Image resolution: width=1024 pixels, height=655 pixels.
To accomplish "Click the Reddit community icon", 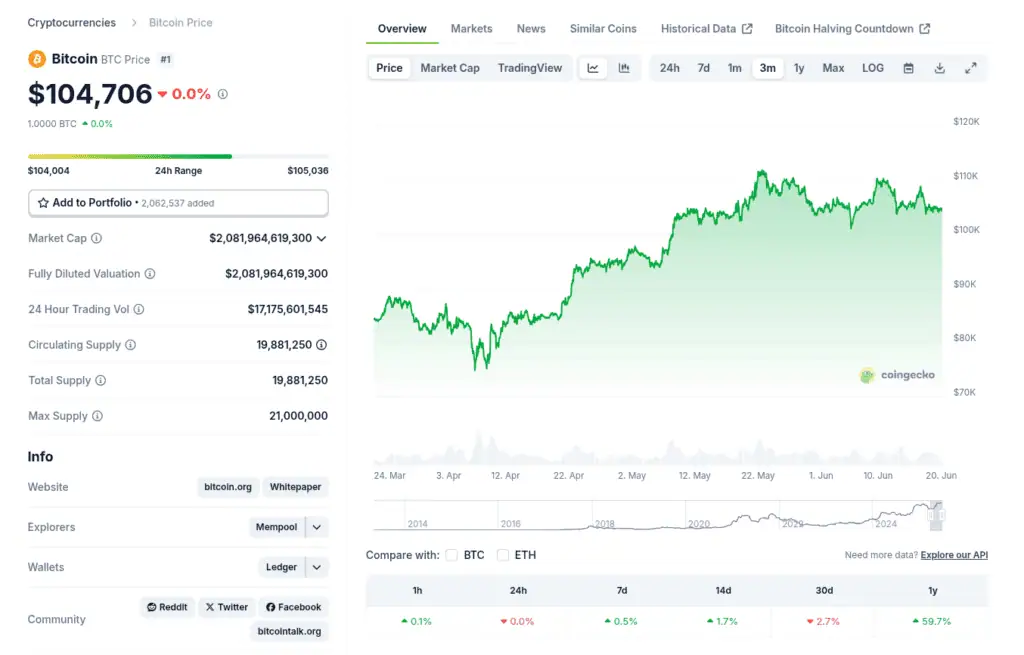I will pos(152,607).
